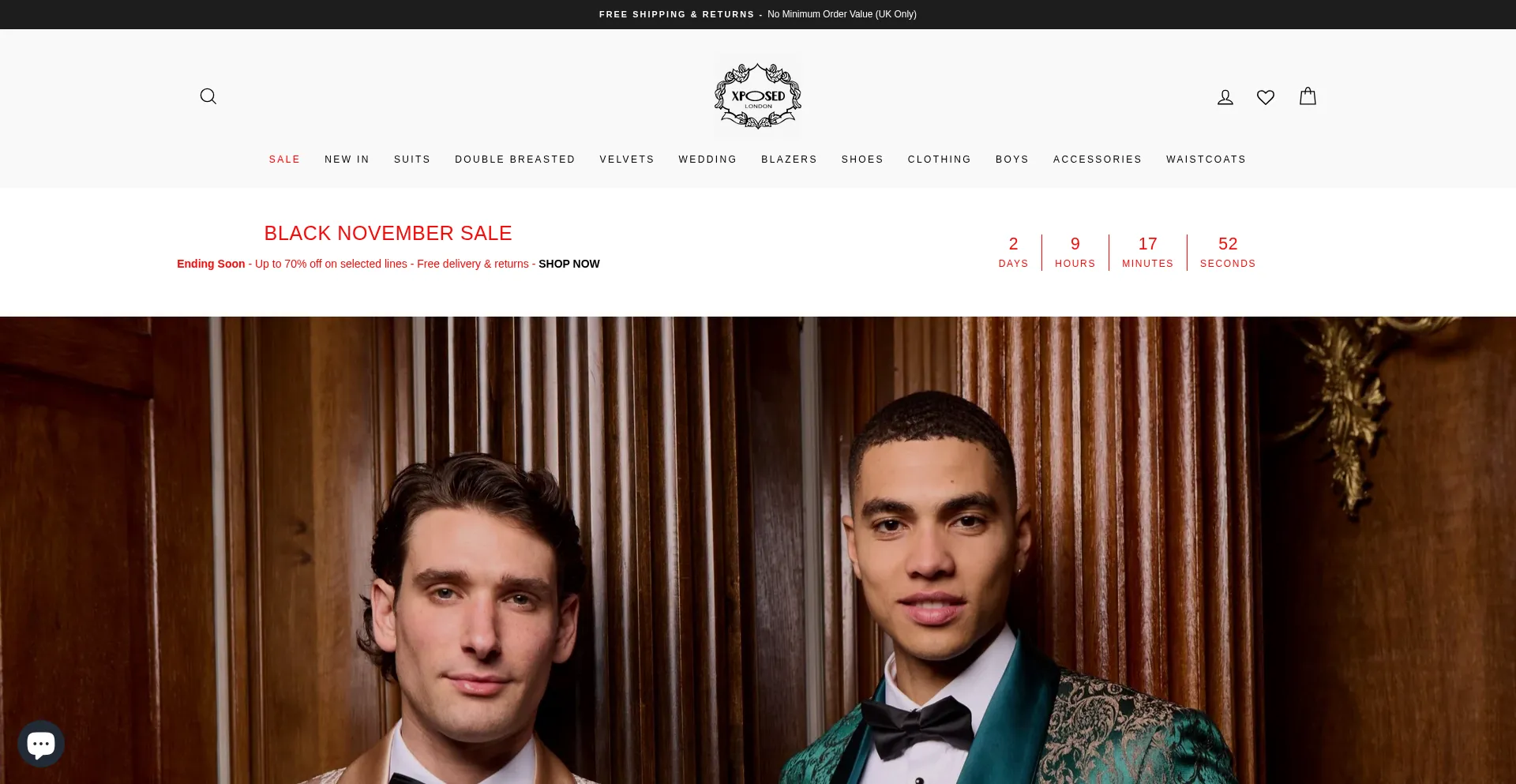The image size is (1516, 784).
Task: Go to WAISTCOATS category
Action: pos(1206,159)
